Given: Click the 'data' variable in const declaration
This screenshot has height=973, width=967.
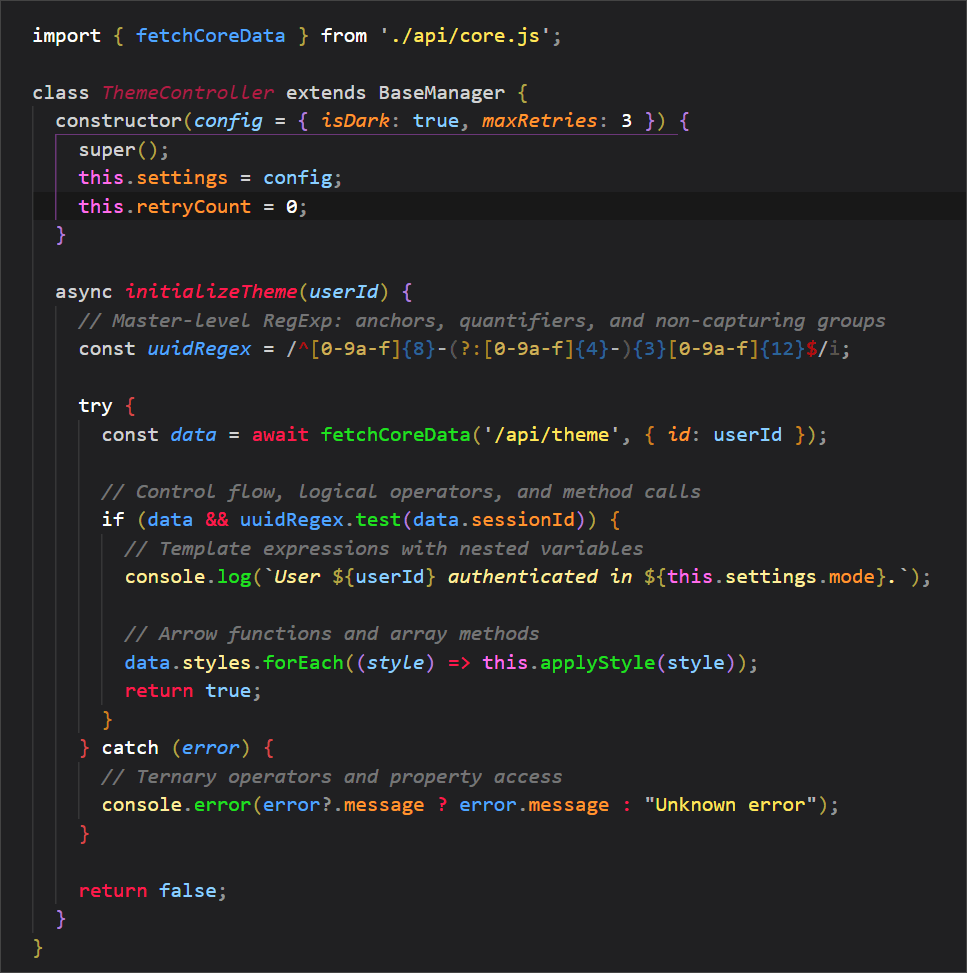Looking at the screenshot, I should tap(194, 434).
